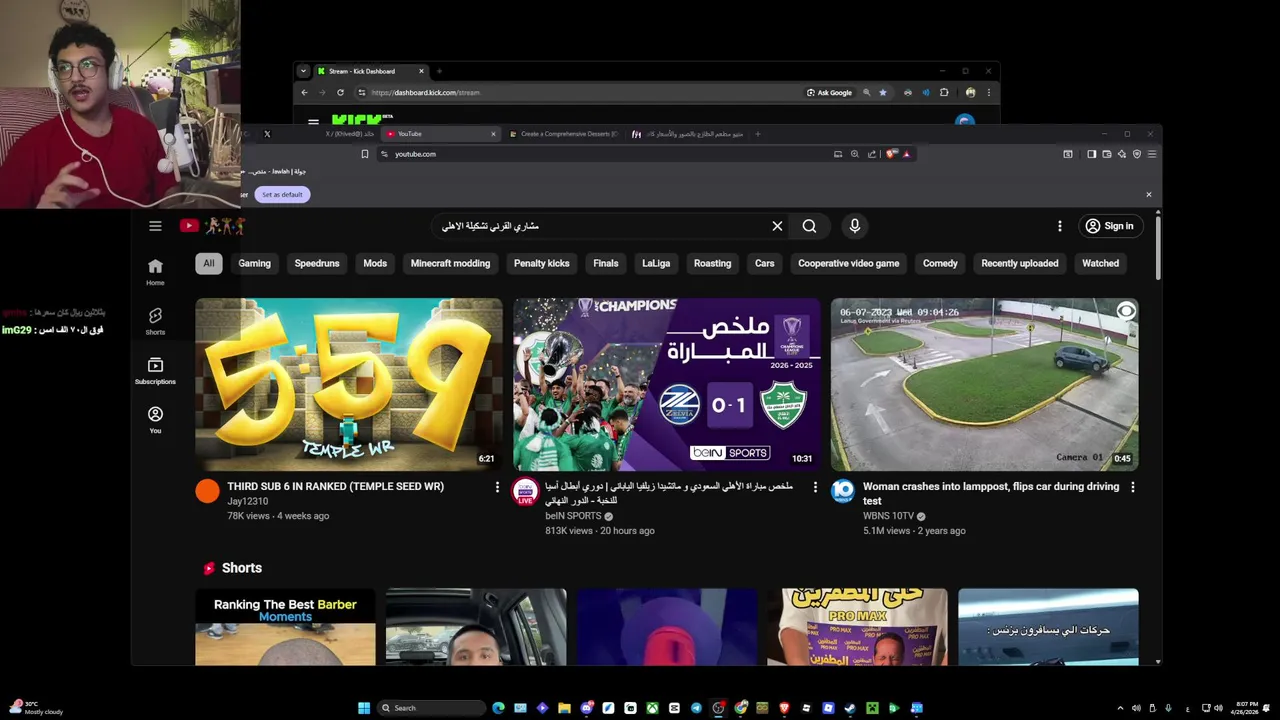Choose the Comedy chip
Screen dimensions: 1280x720
(x=940, y=263)
